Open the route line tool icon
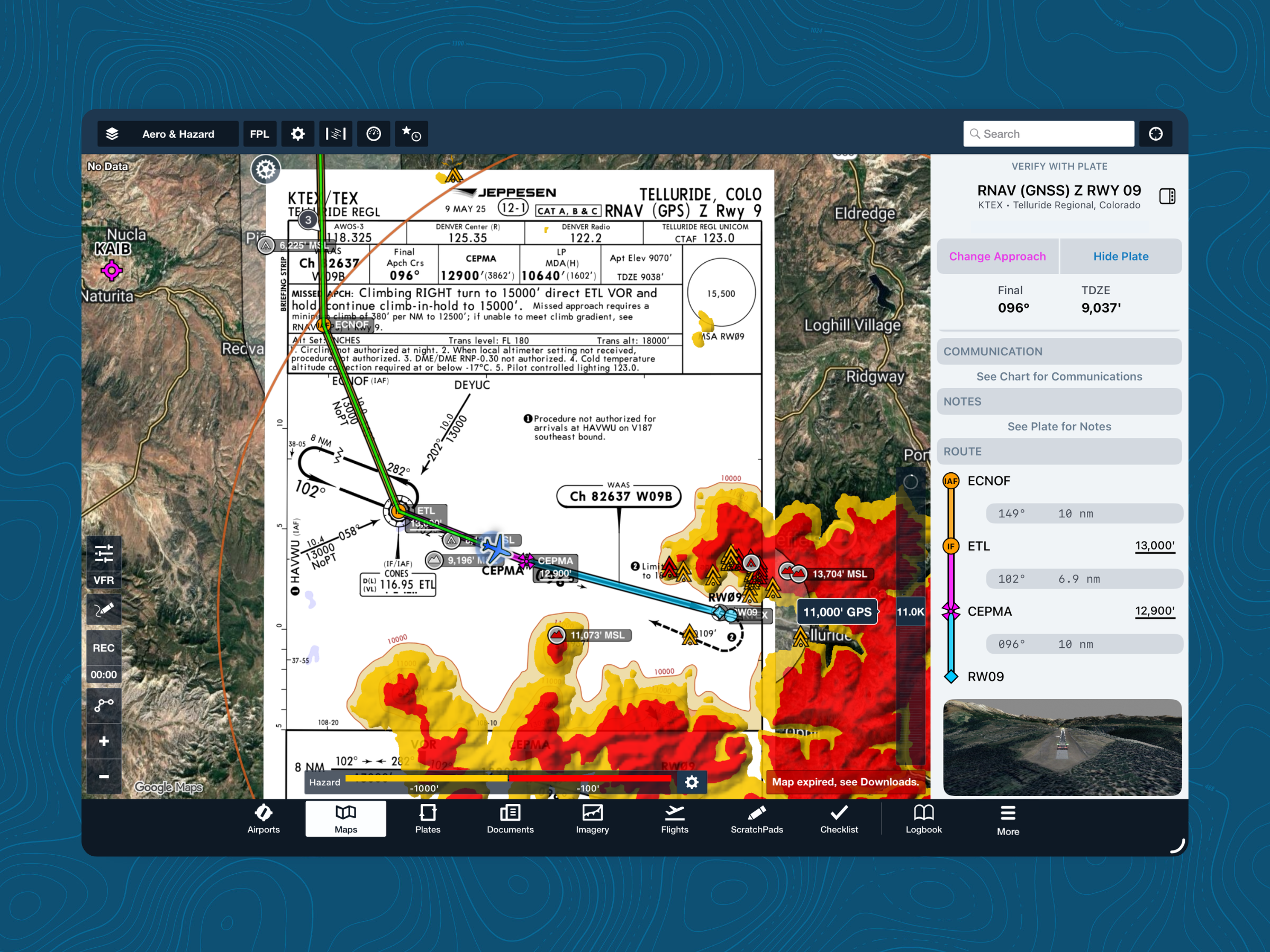1270x952 pixels. [x=104, y=704]
